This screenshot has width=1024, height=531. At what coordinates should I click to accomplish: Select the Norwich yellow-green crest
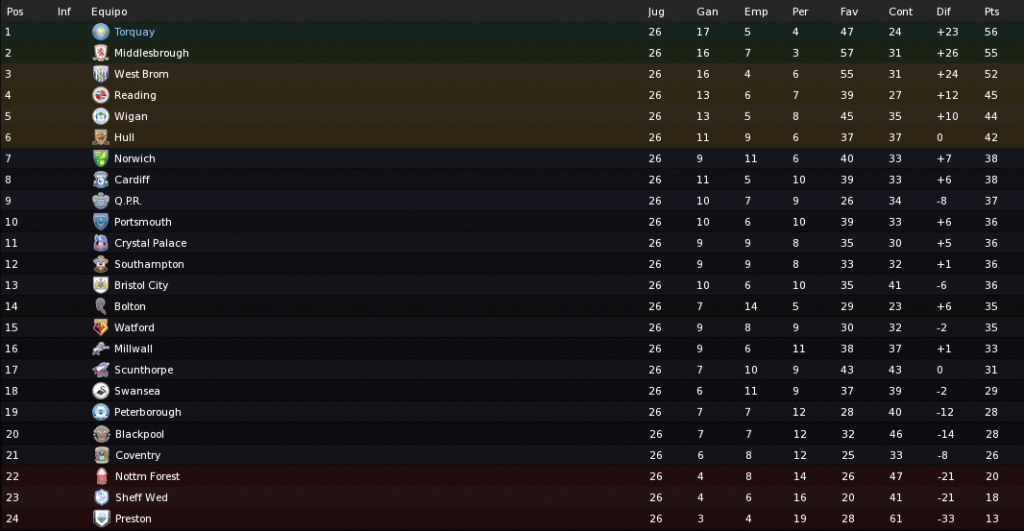tap(101, 158)
